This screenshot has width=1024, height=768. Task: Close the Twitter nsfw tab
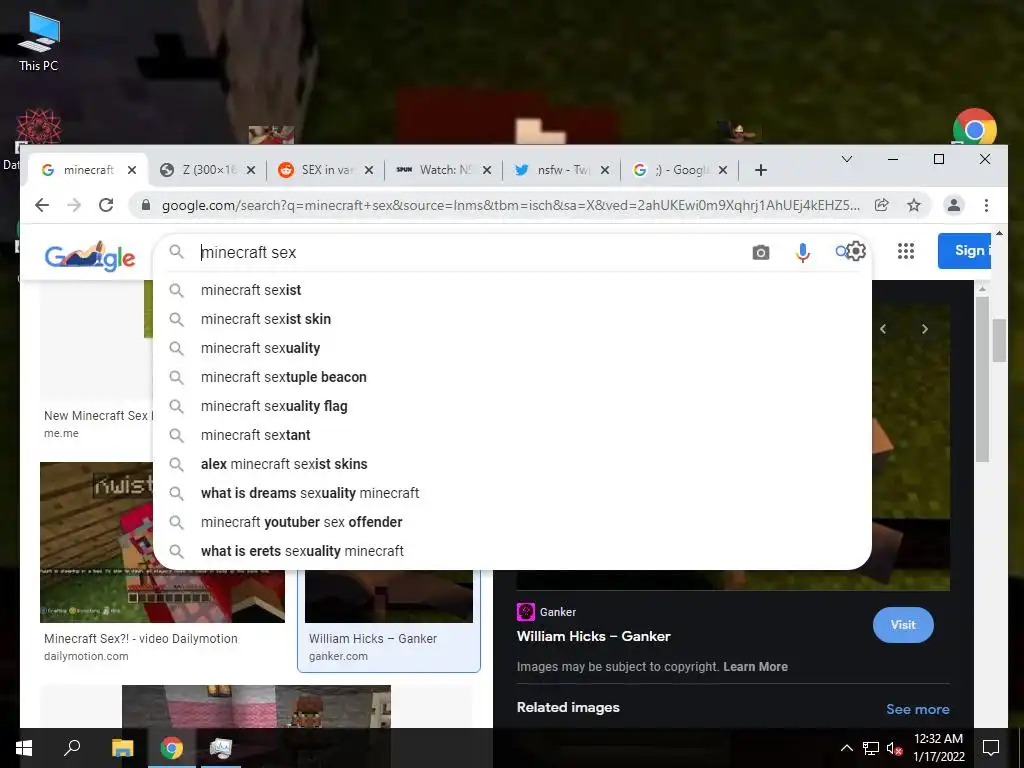tap(605, 170)
